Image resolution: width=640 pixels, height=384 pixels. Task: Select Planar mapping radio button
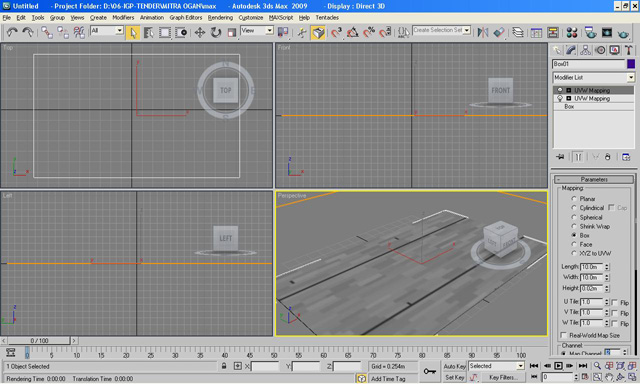click(x=574, y=199)
